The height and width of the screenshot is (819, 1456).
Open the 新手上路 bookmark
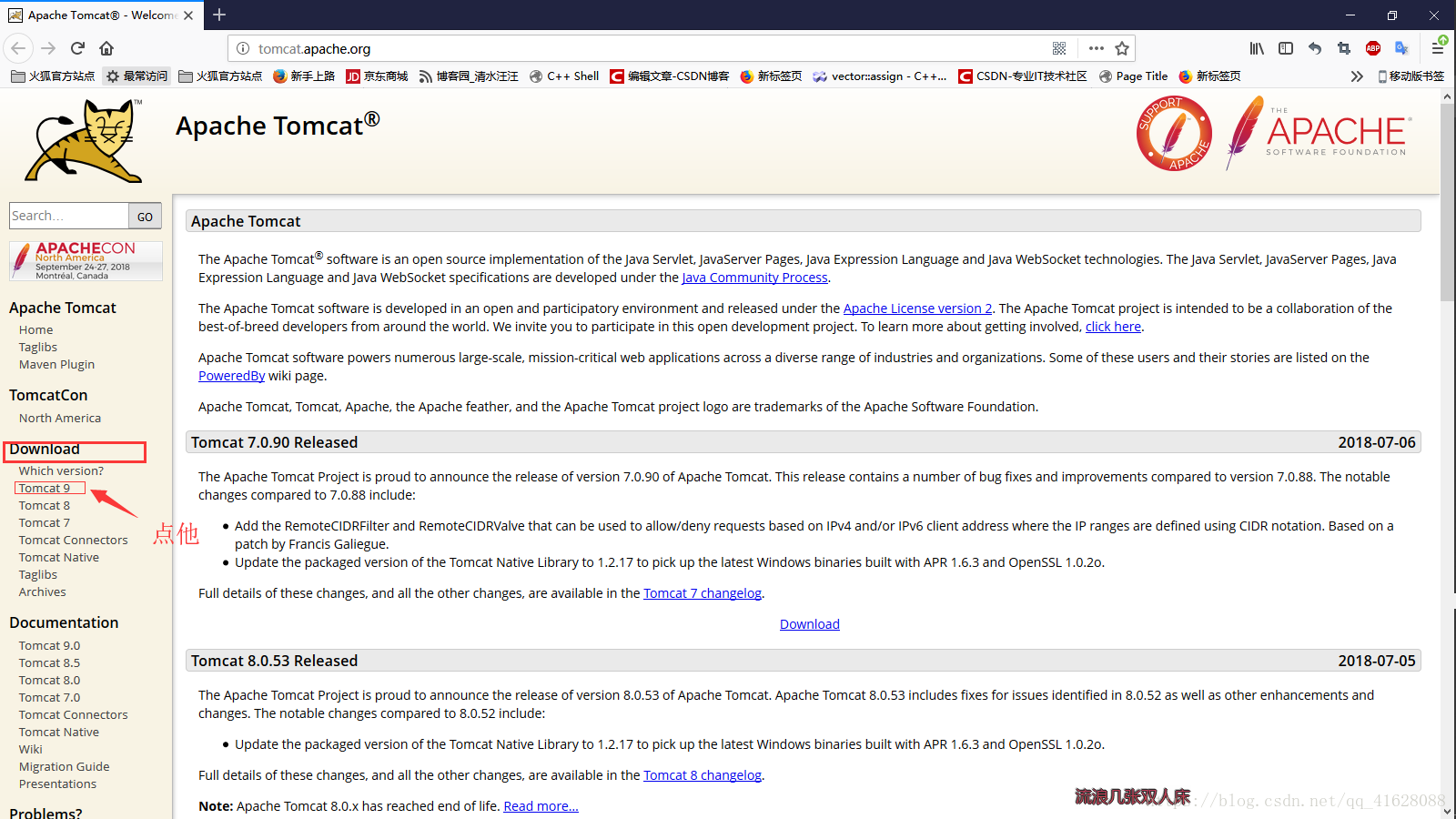coord(304,76)
